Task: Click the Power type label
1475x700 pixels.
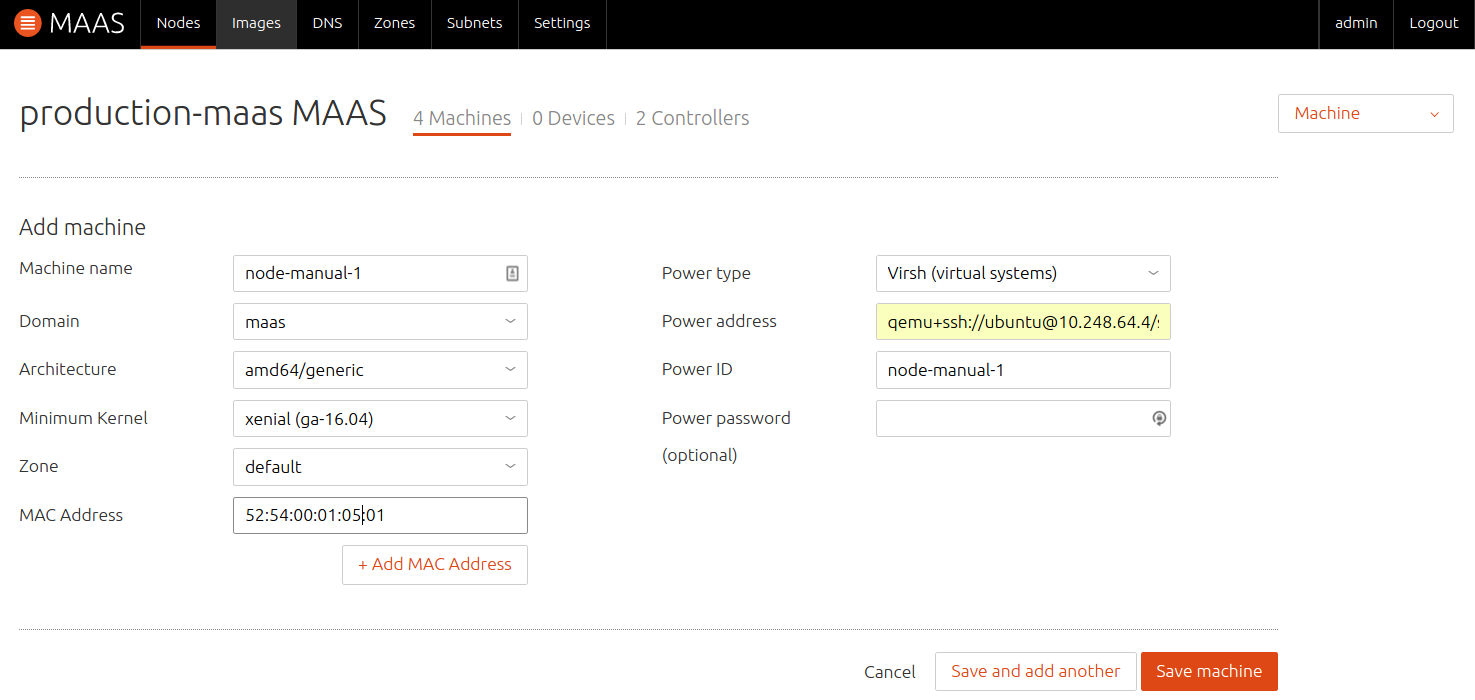Action: point(706,273)
